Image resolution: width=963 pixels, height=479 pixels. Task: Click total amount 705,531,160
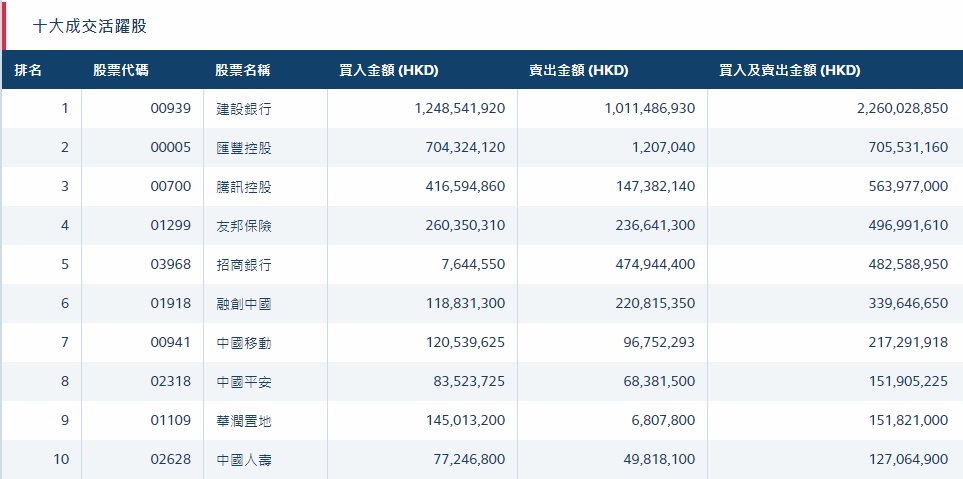tap(908, 147)
